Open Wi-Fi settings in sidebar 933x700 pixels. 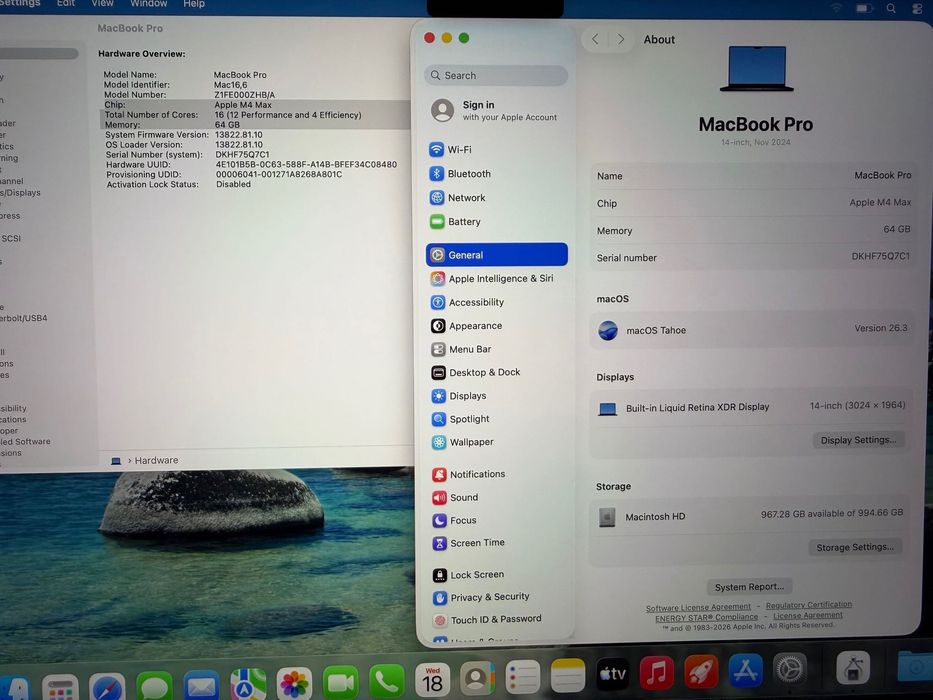[496, 149]
